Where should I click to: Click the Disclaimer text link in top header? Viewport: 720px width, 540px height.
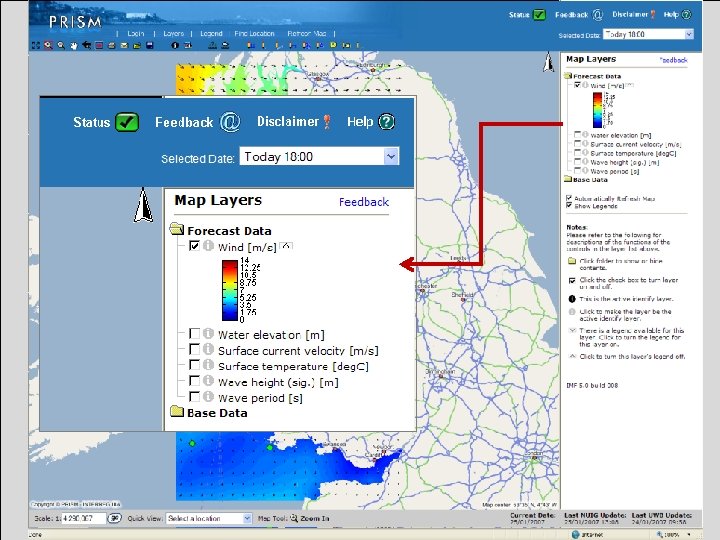[x=630, y=14]
